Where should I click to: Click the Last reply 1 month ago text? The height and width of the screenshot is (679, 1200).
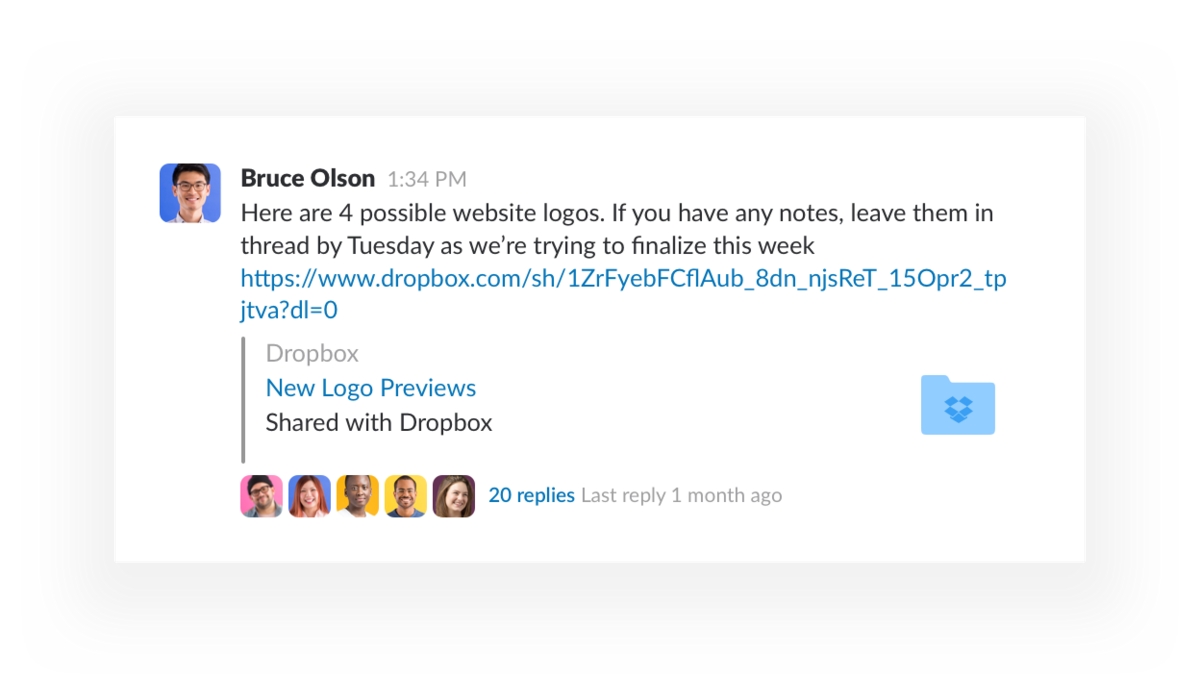tap(681, 495)
